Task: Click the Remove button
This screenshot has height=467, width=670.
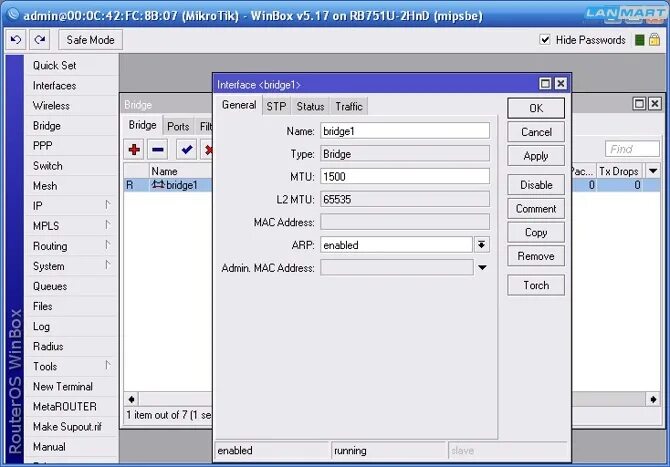Action: (536, 256)
